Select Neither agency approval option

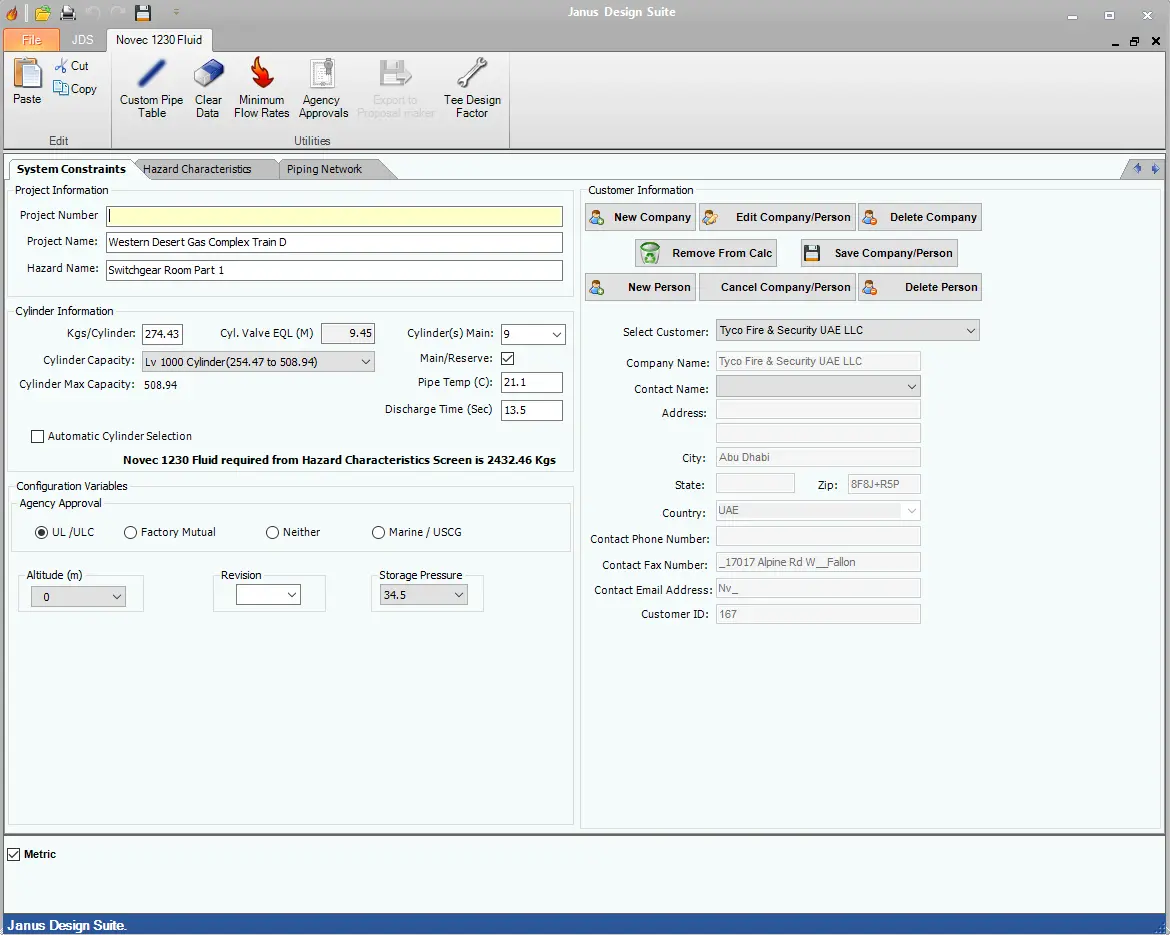[x=272, y=533]
